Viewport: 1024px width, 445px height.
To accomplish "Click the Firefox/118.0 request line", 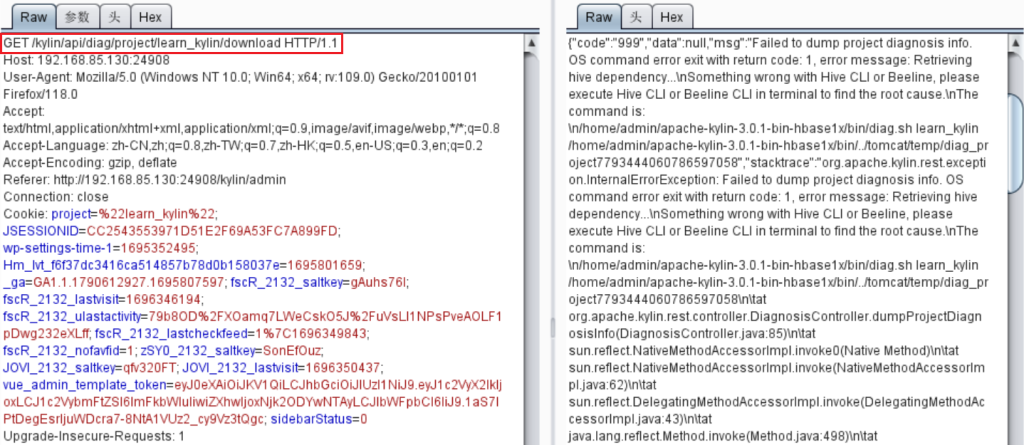I will coord(40,94).
